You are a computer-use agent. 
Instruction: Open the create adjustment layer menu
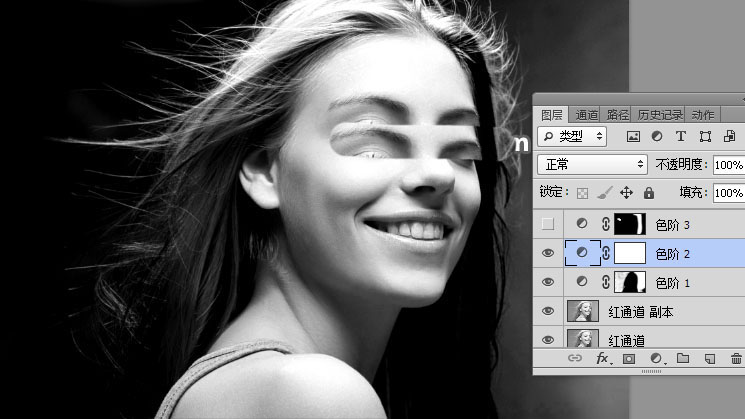657,358
